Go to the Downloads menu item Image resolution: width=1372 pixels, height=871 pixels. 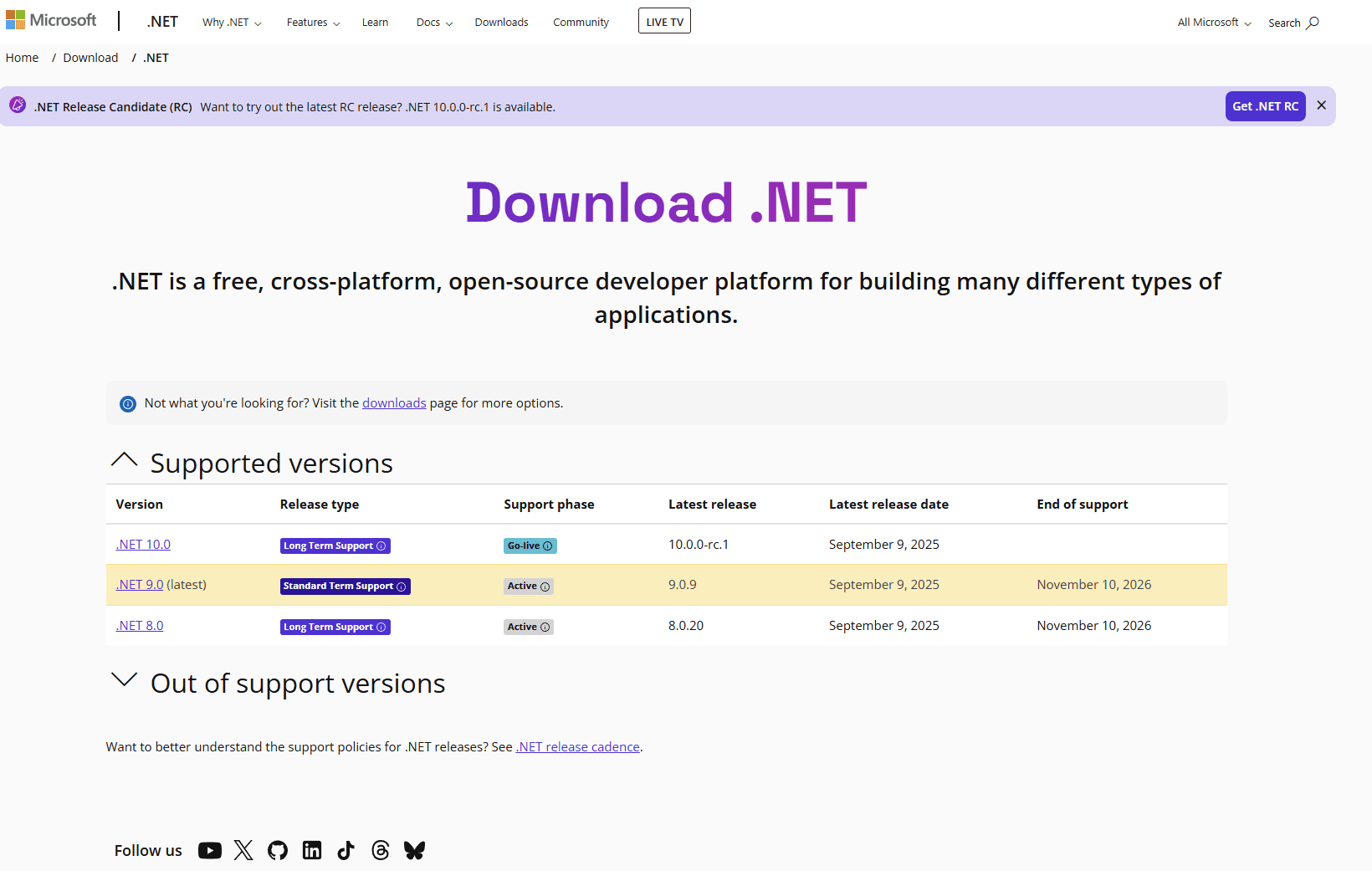tap(502, 23)
